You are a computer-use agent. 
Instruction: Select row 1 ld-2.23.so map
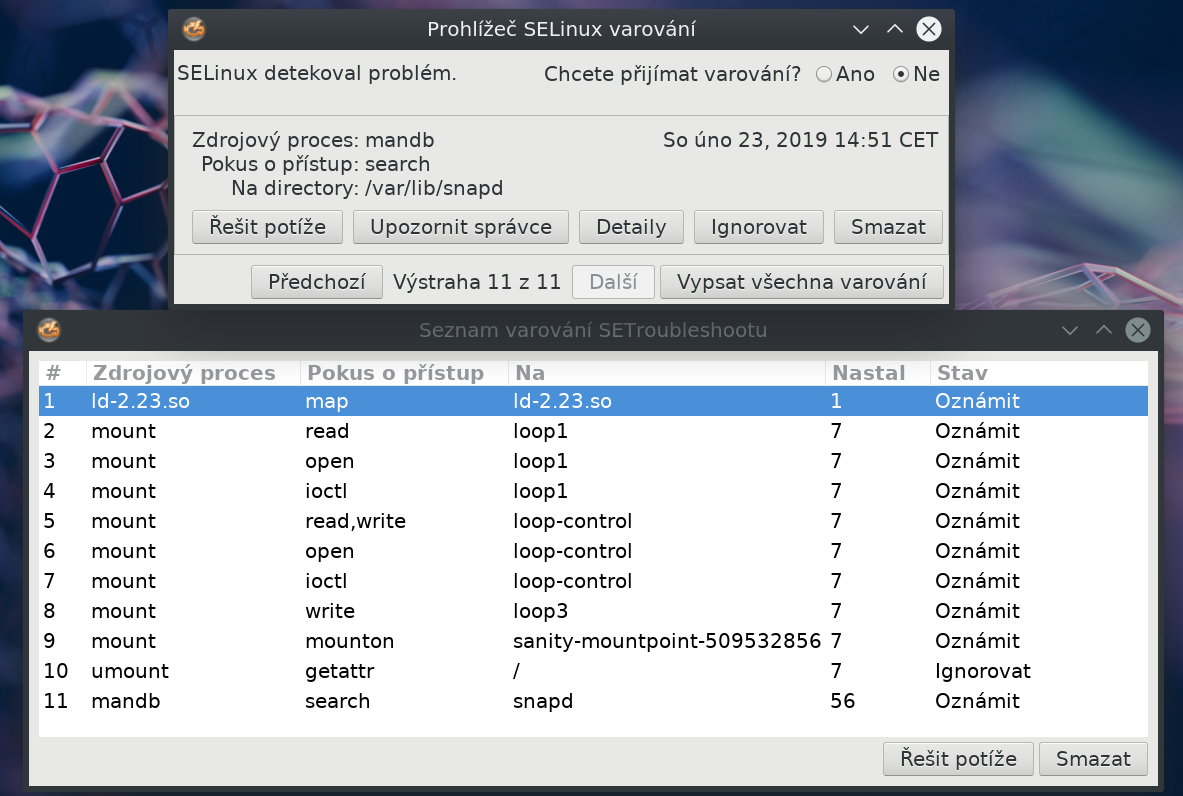click(593, 401)
